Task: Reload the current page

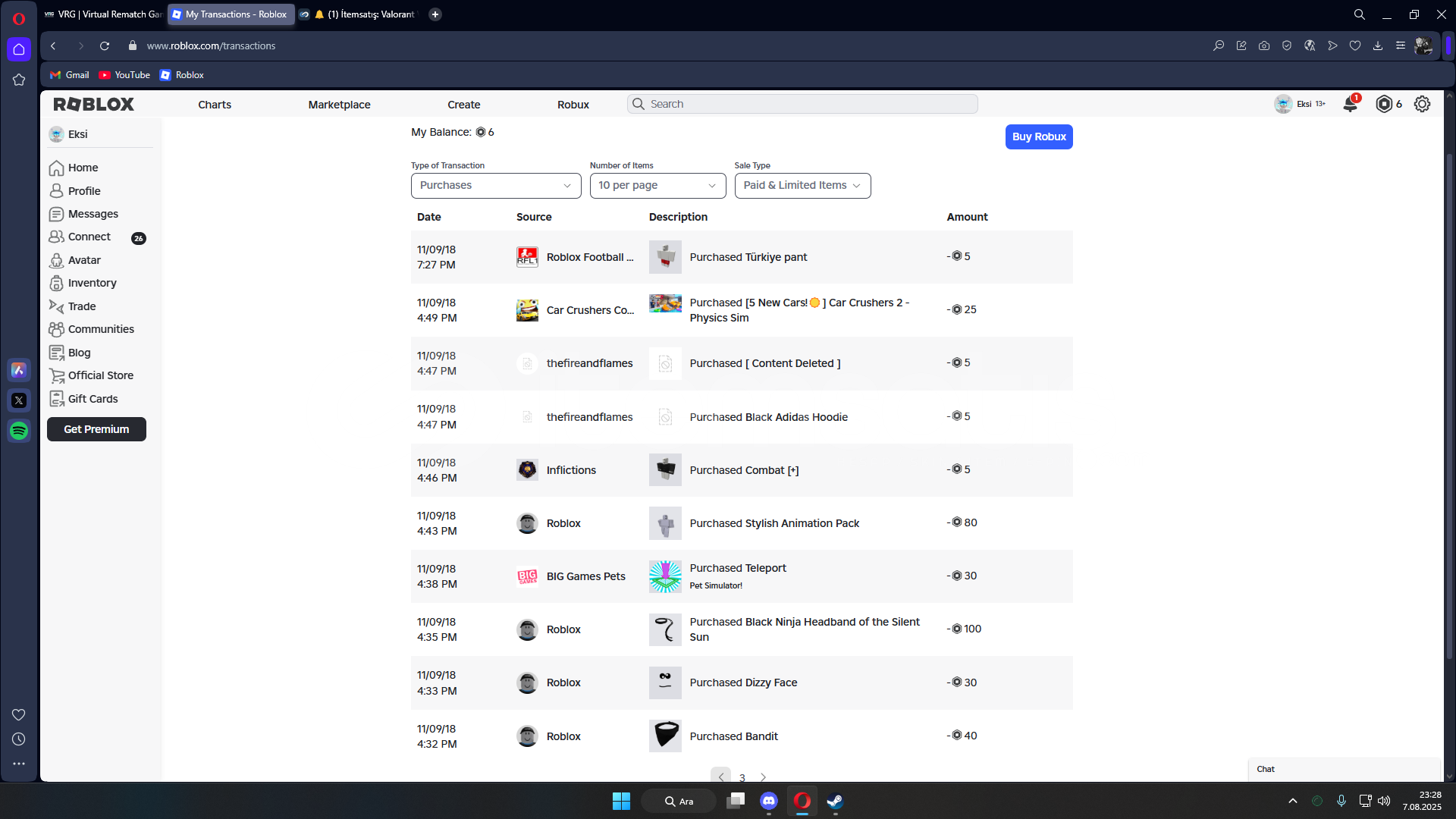Action: pyautogui.click(x=105, y=46)
